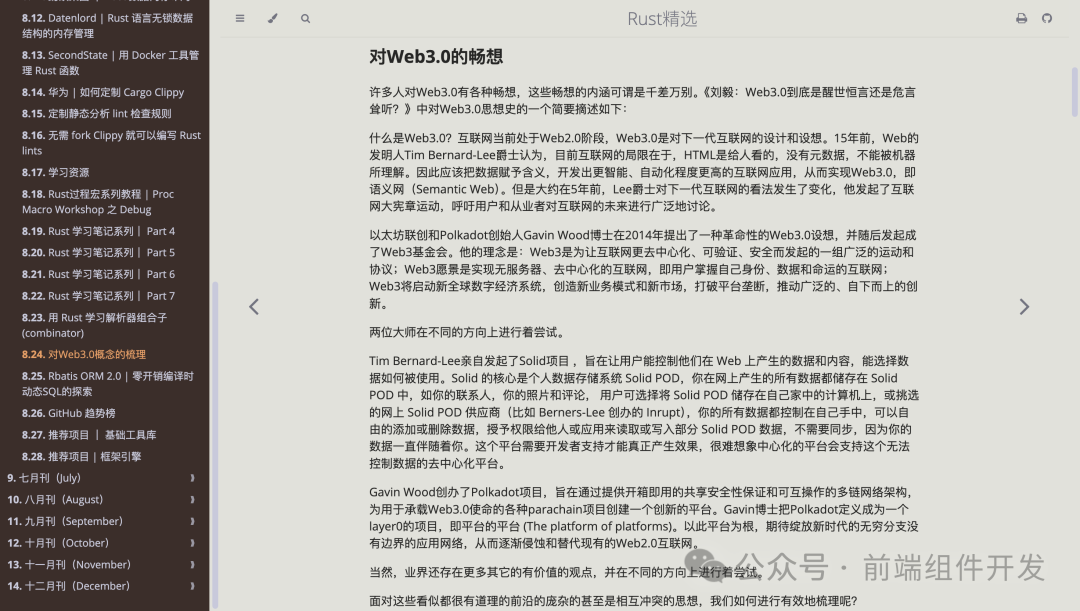Image resolution: width=1080 pixels, height=611 pixels.
Task: Select the brush theme icon in toolbar
Action: pos(273,18)
